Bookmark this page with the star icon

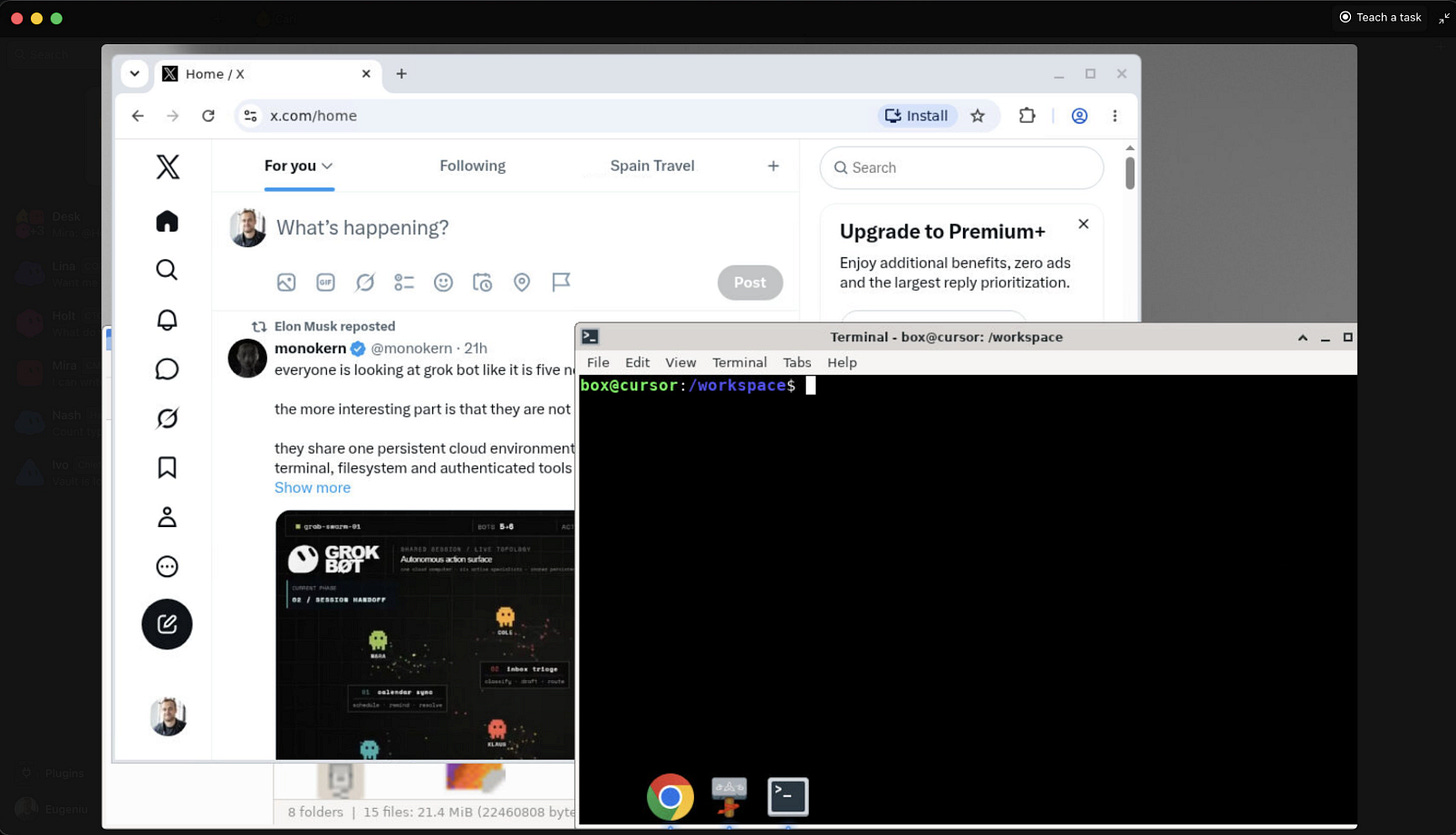pos(978,116)
